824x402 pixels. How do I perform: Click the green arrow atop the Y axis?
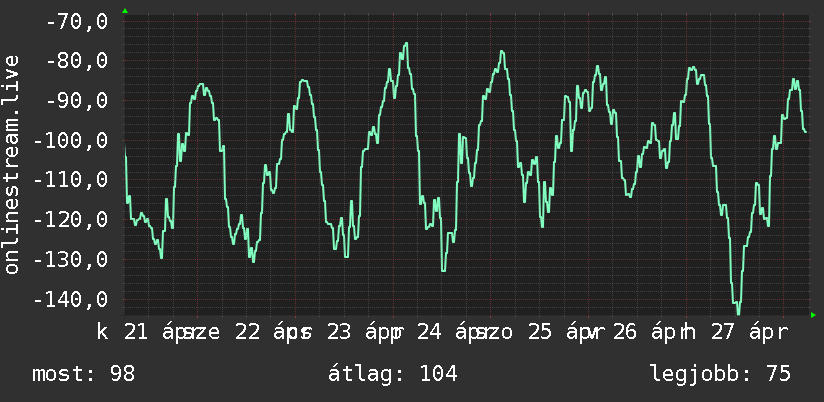[x=125, y=11]
